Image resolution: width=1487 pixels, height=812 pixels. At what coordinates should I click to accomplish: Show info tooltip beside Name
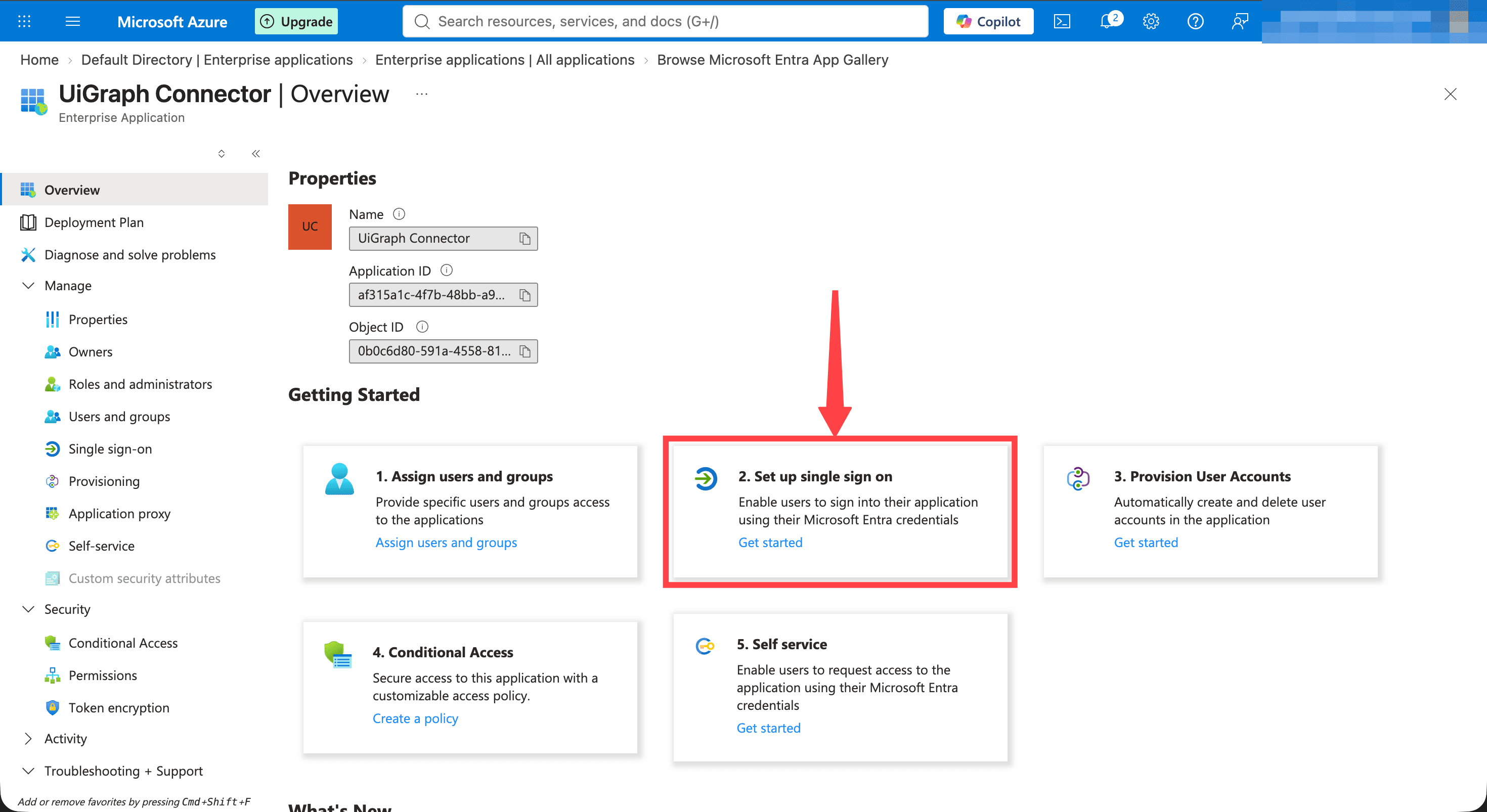coord(399,214)
